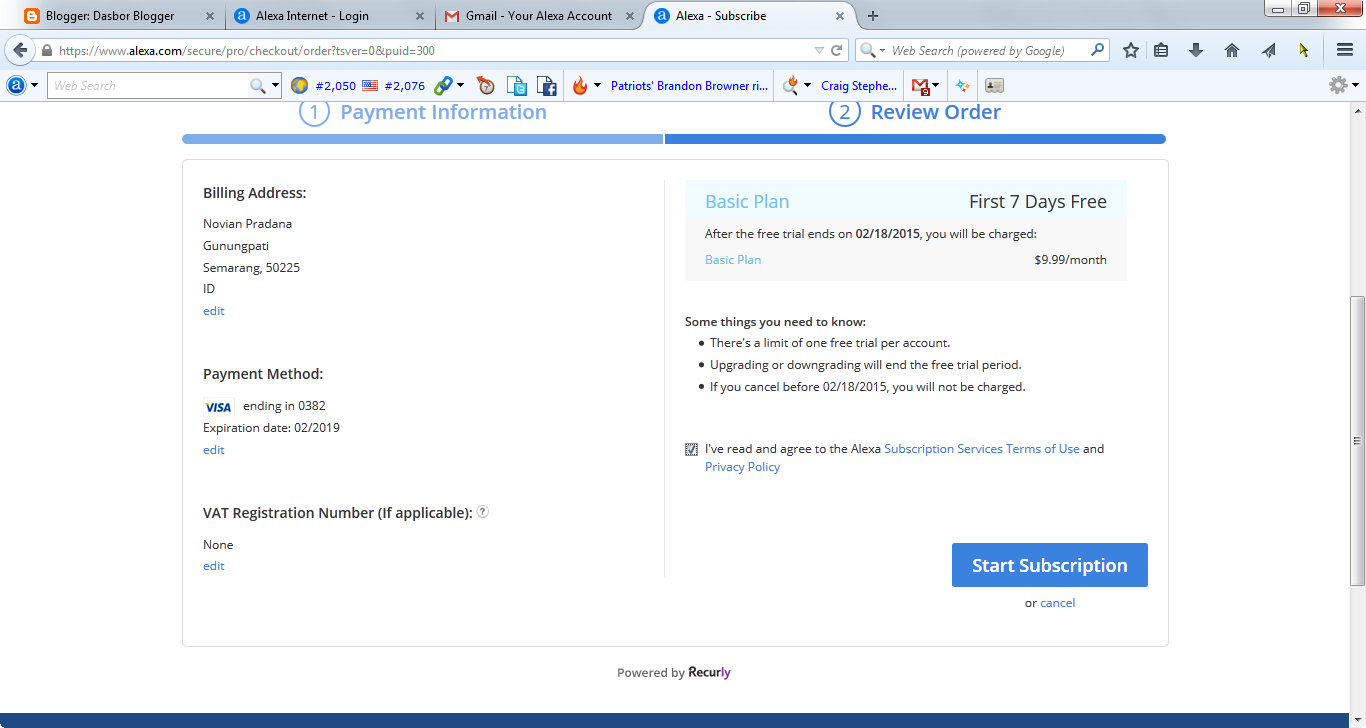This screenshot has height=728, width=1366.
Task: Edit the billing address
Action: [x=214, y=311]
